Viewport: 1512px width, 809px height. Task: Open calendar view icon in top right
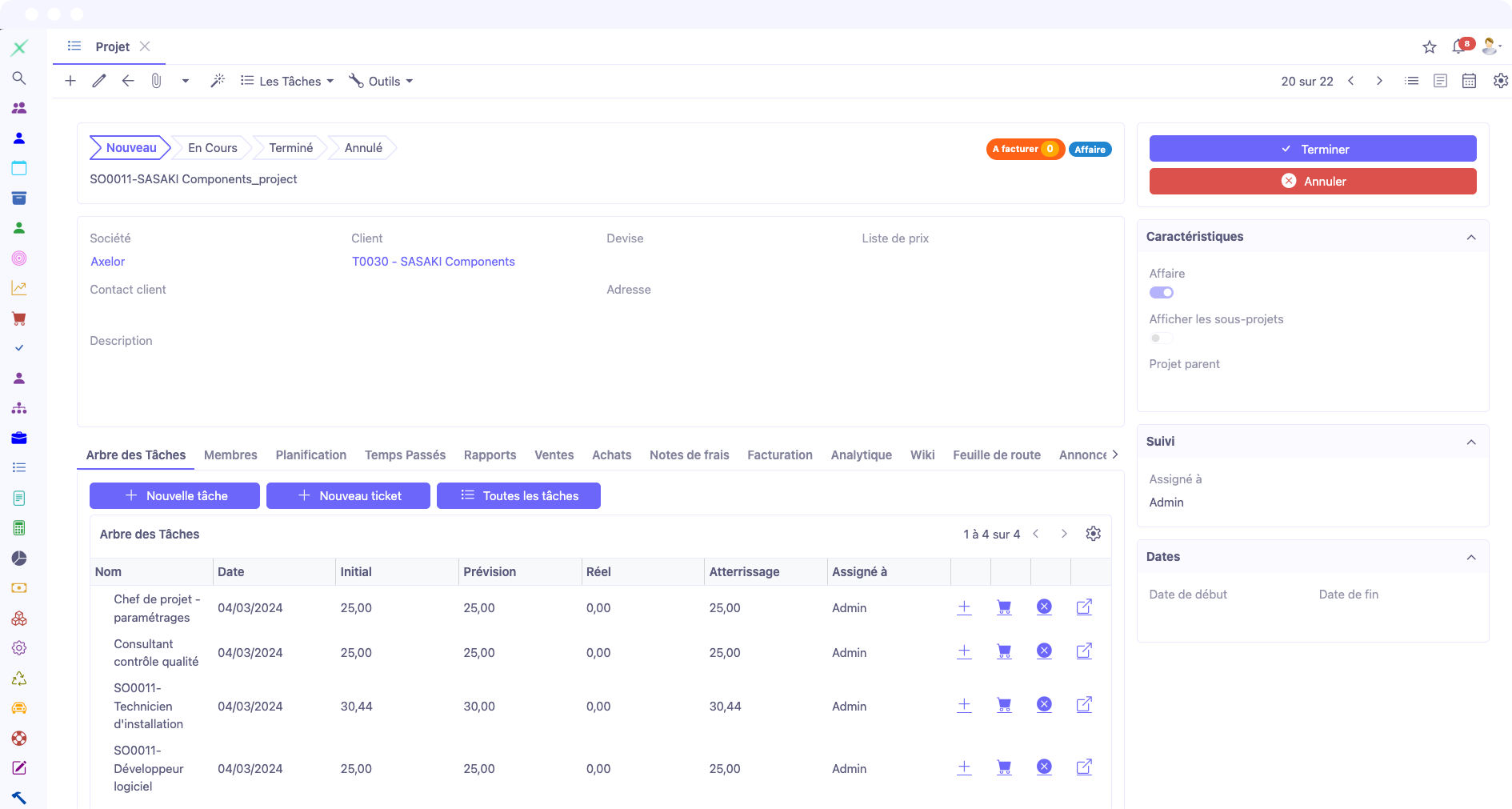point(1469,81)
